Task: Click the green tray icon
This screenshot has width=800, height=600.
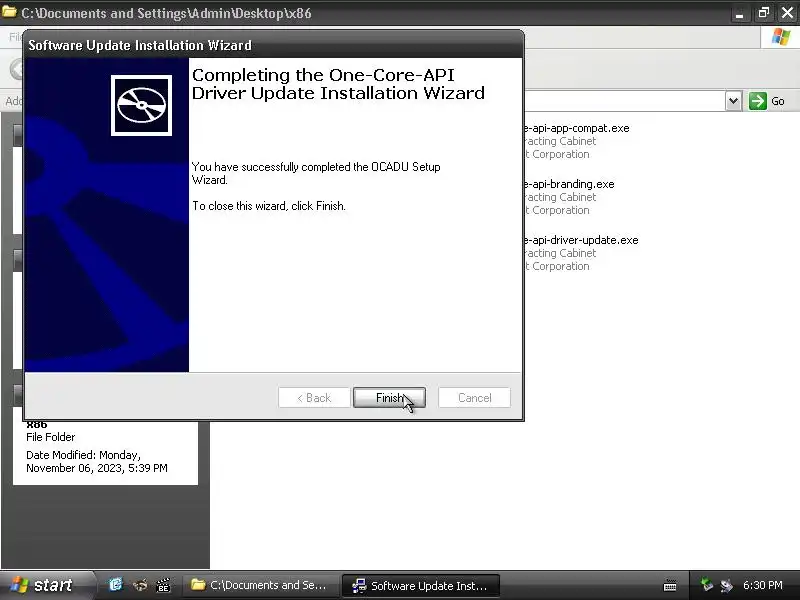Action: (x=707, y=584)
